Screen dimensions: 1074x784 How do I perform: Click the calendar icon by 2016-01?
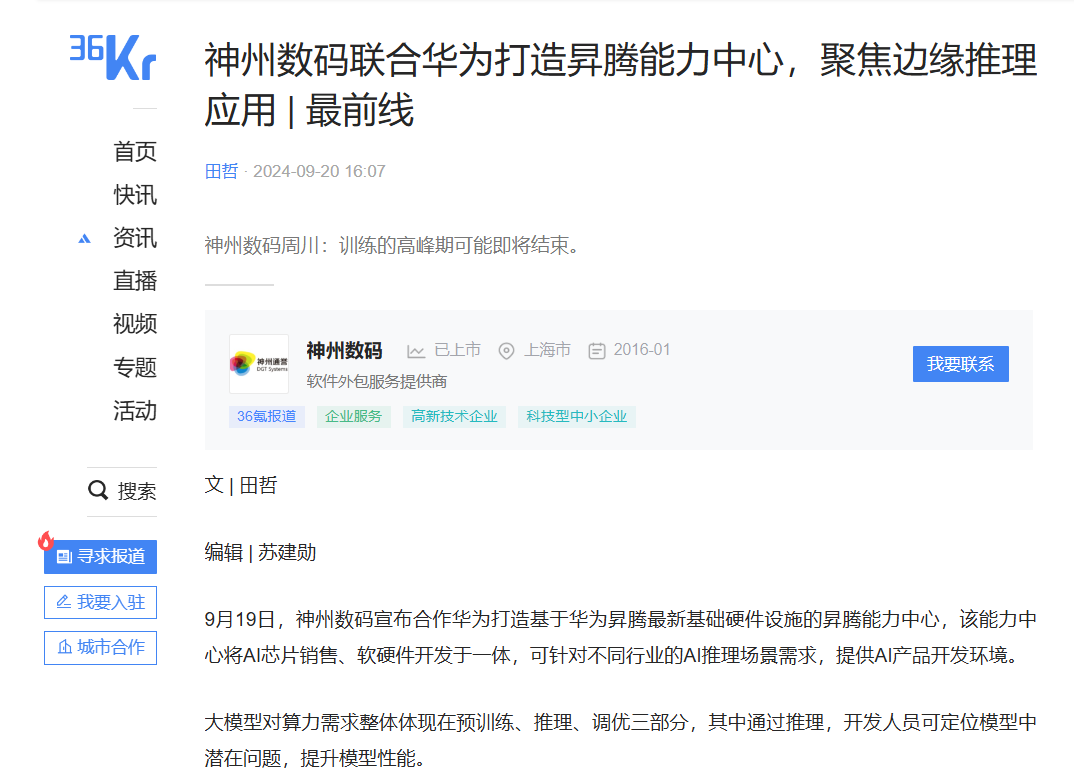(597, 351)
